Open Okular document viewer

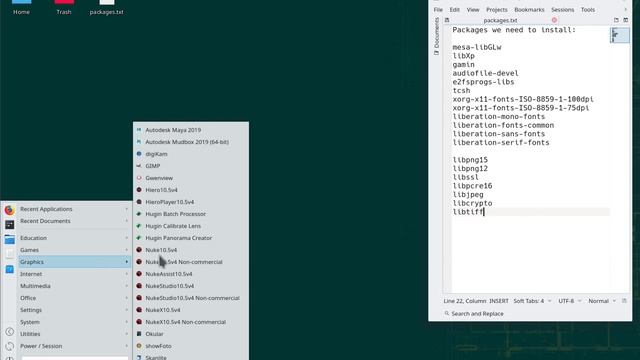(191, 334)
